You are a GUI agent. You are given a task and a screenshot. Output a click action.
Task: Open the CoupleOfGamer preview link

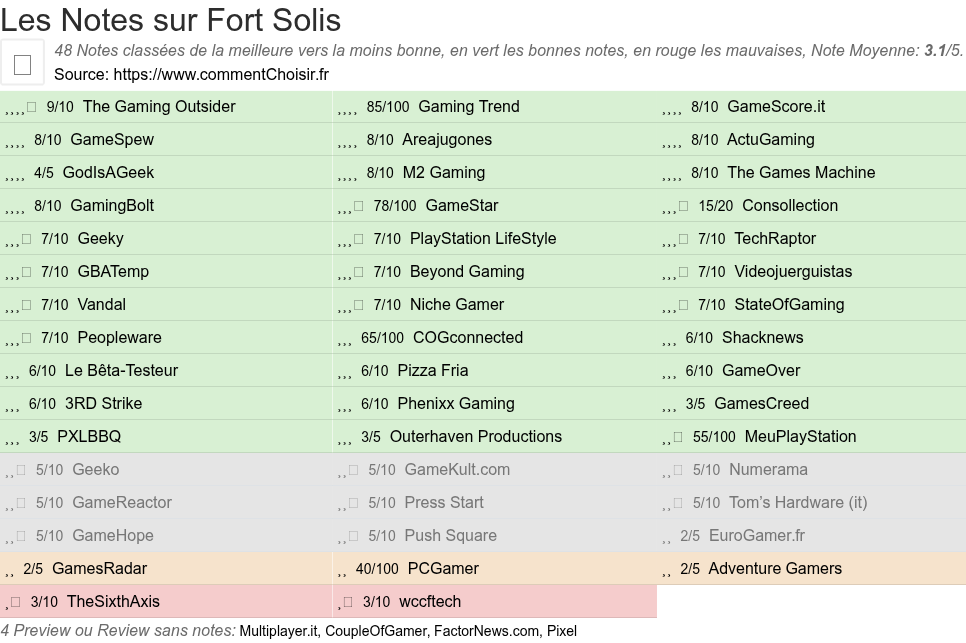point(374,631)
